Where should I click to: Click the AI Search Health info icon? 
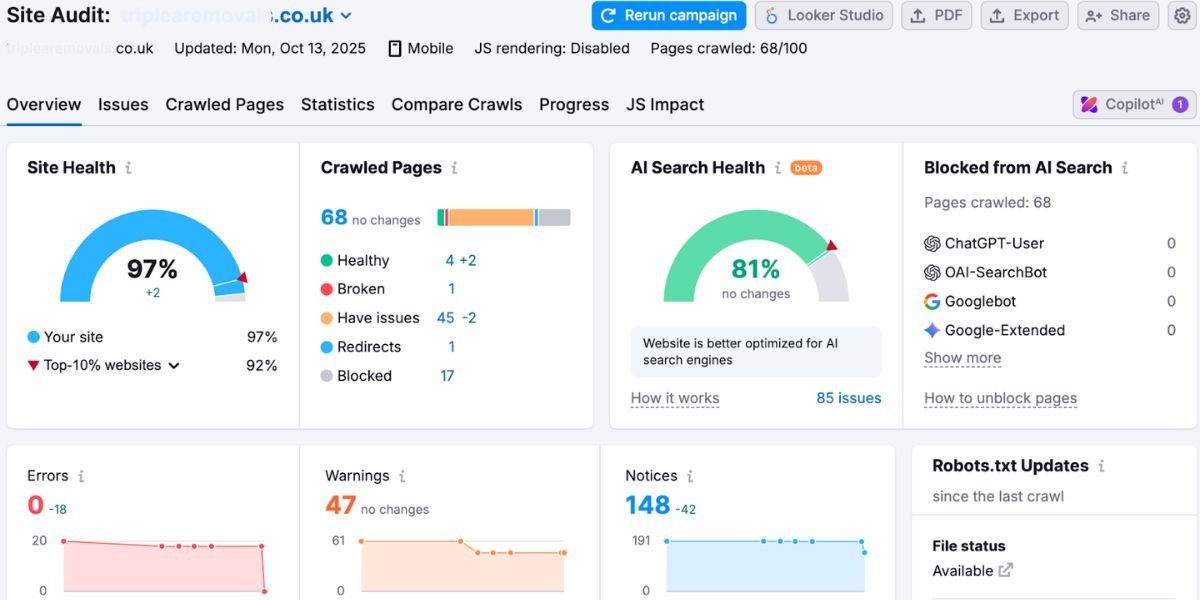pos(777,168)
